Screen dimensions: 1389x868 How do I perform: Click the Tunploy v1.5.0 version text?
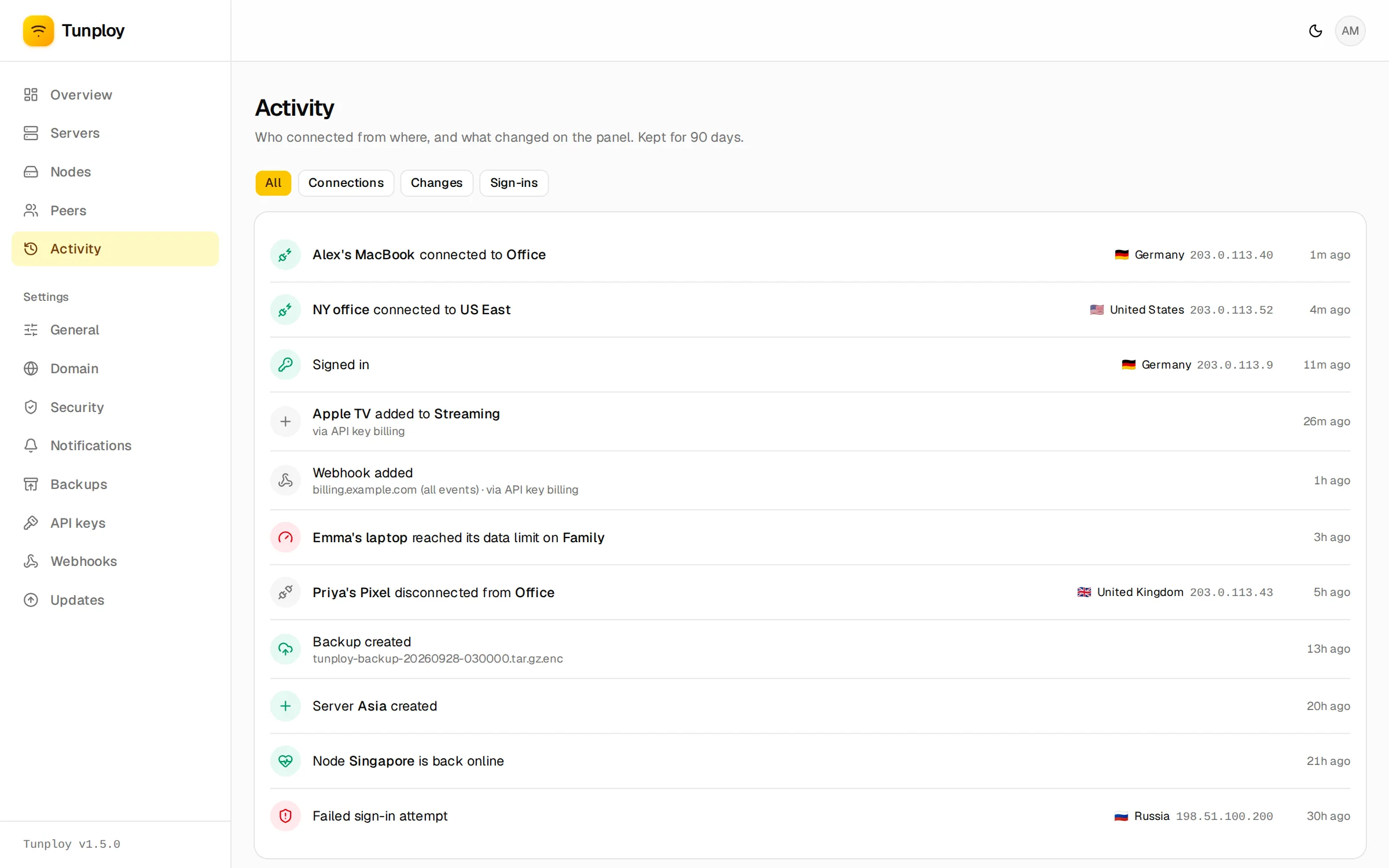pyautogui.click(x=72, y=844)
